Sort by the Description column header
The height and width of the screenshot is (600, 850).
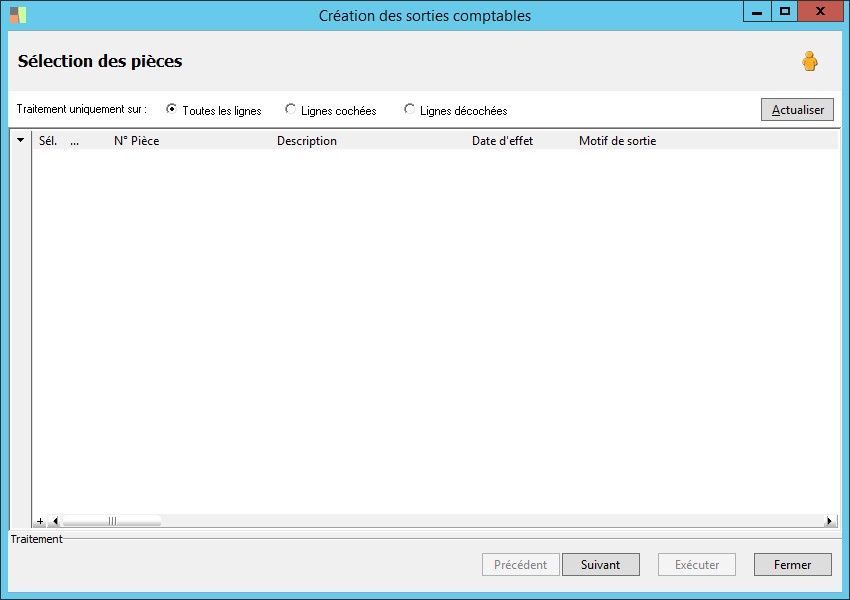[x=307, y=141]
